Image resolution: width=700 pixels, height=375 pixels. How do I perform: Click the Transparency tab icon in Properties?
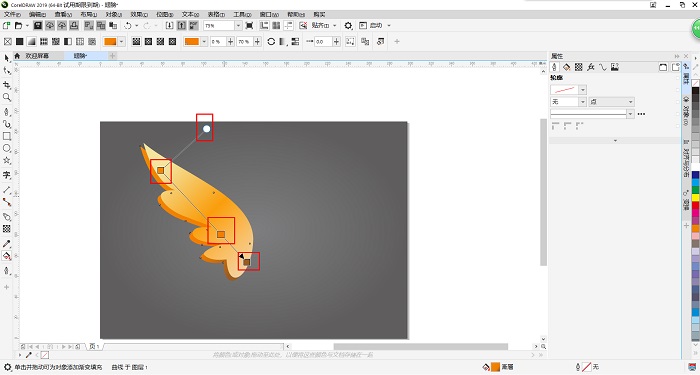click(579, 67)
